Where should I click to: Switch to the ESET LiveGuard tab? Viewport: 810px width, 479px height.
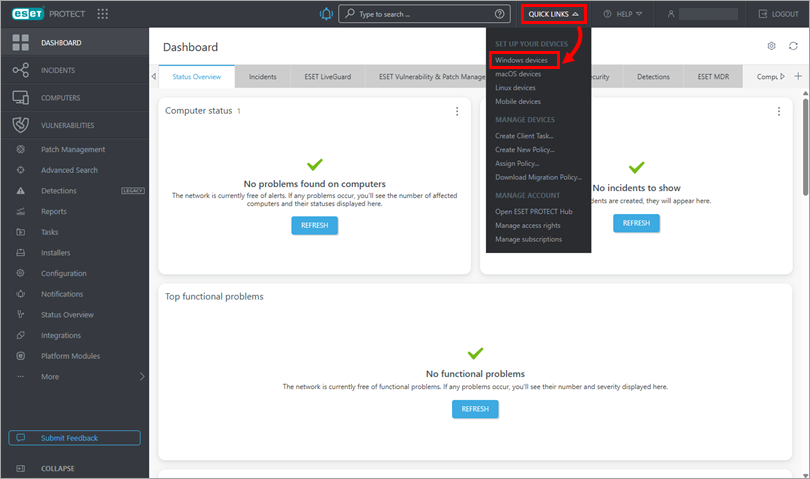[328, 76]
